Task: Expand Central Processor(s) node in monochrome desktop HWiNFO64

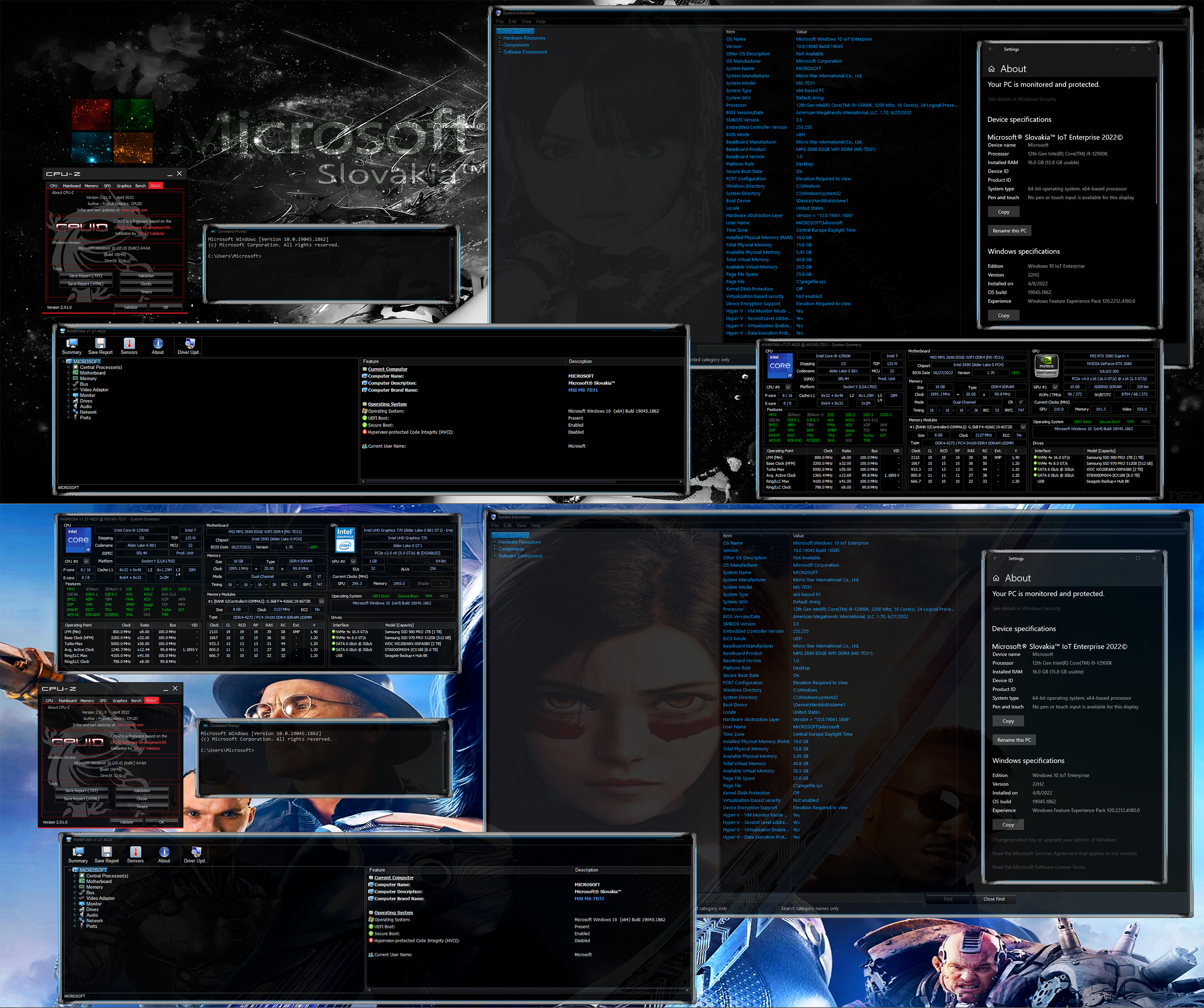Action: [x=69, y=368]
